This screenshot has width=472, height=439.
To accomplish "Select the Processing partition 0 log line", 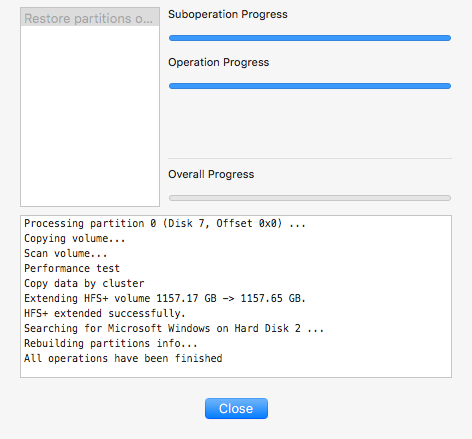I will [x=165, y=223].
